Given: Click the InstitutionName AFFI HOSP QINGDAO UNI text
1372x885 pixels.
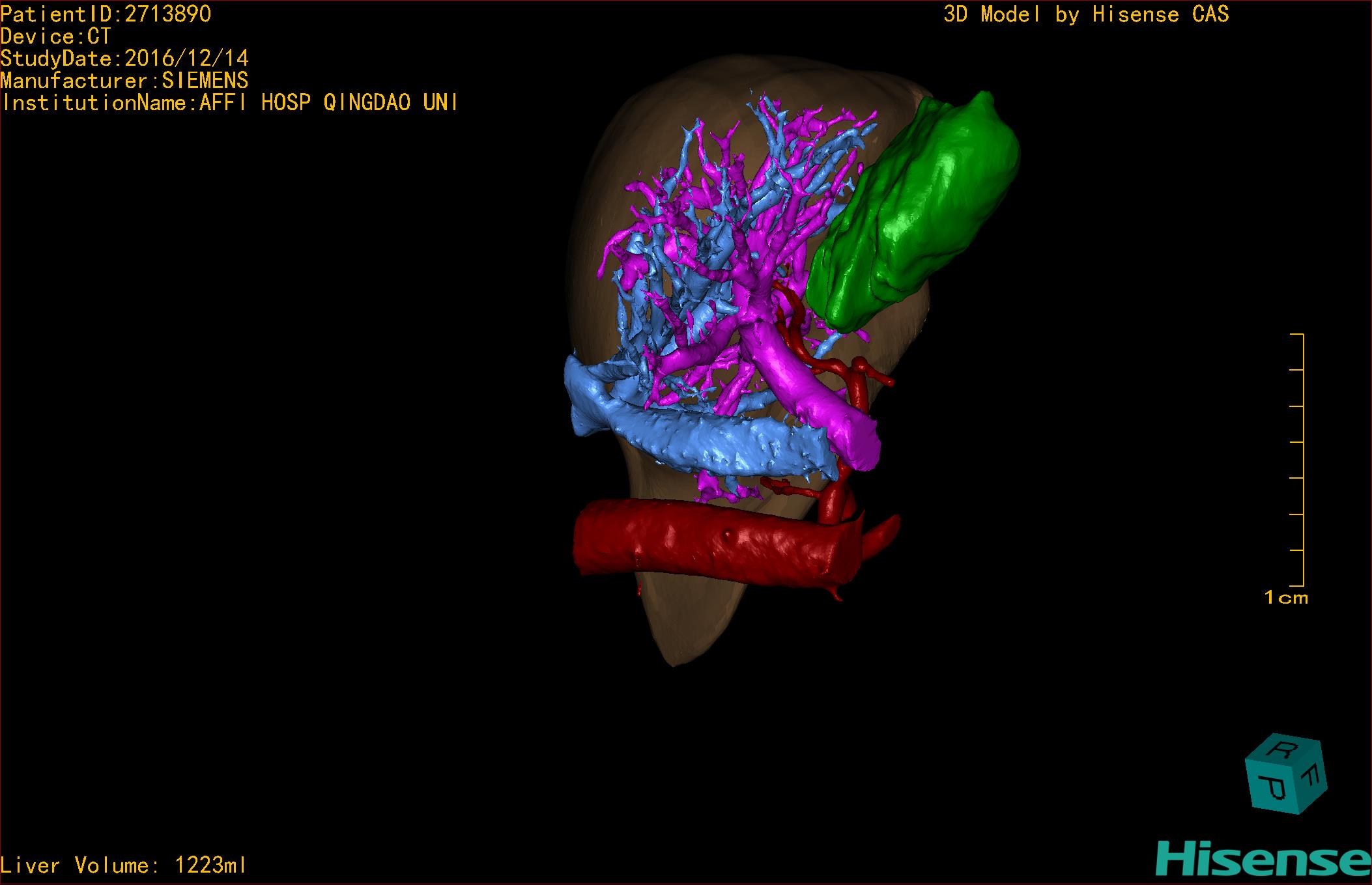Looking at the screenshot, I should [229, 103].
